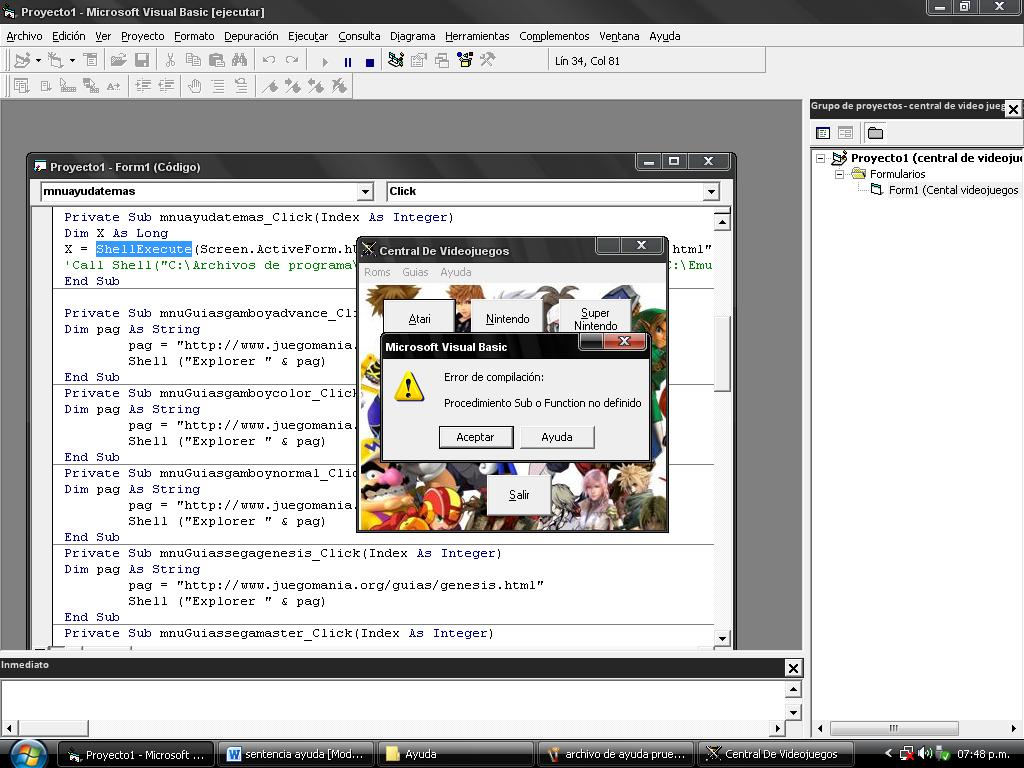Click the View Object icon in Project panel
Screen dimensions: 1024x768
pos(845,133)
